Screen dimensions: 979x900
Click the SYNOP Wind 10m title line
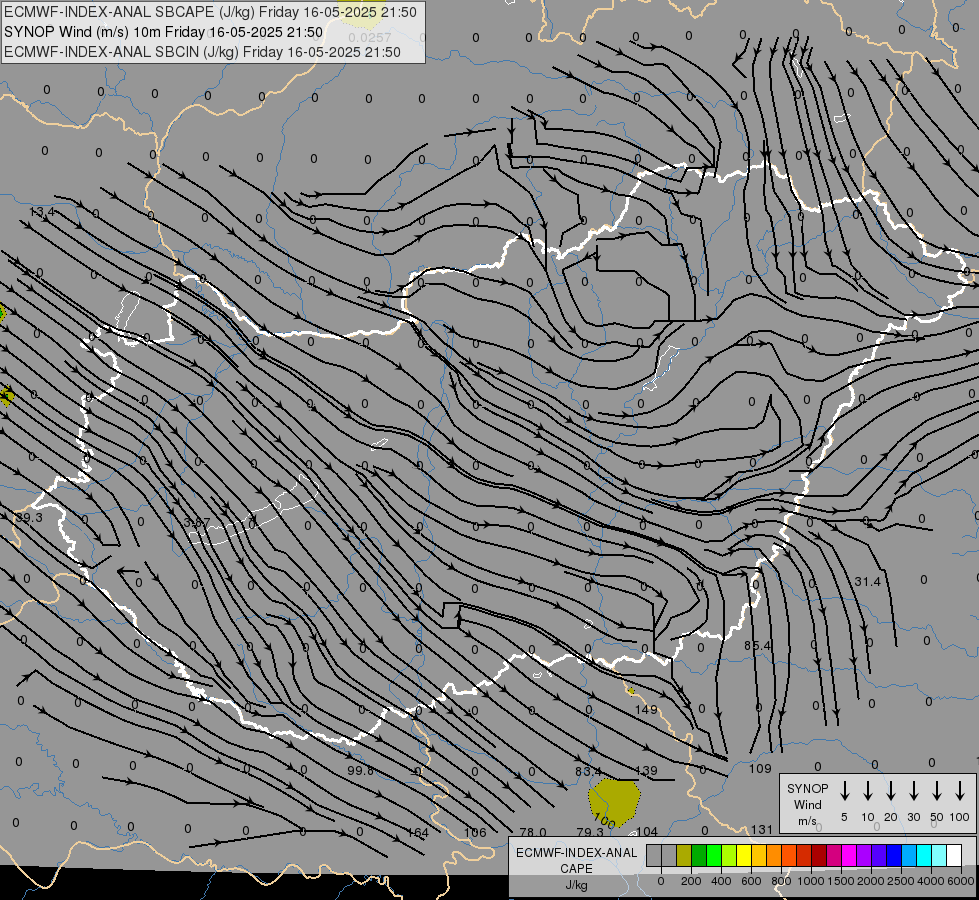pos(163,32)
